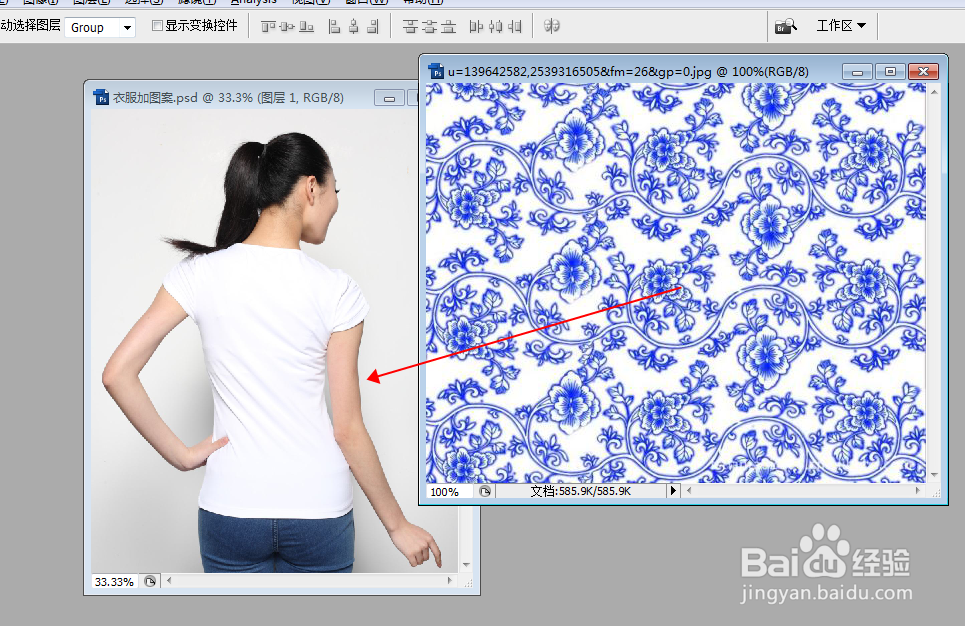The height and width of the screenshot is (626, 965).
Task: Click the Distribute top edges icon
Action: tap(410, 26)
